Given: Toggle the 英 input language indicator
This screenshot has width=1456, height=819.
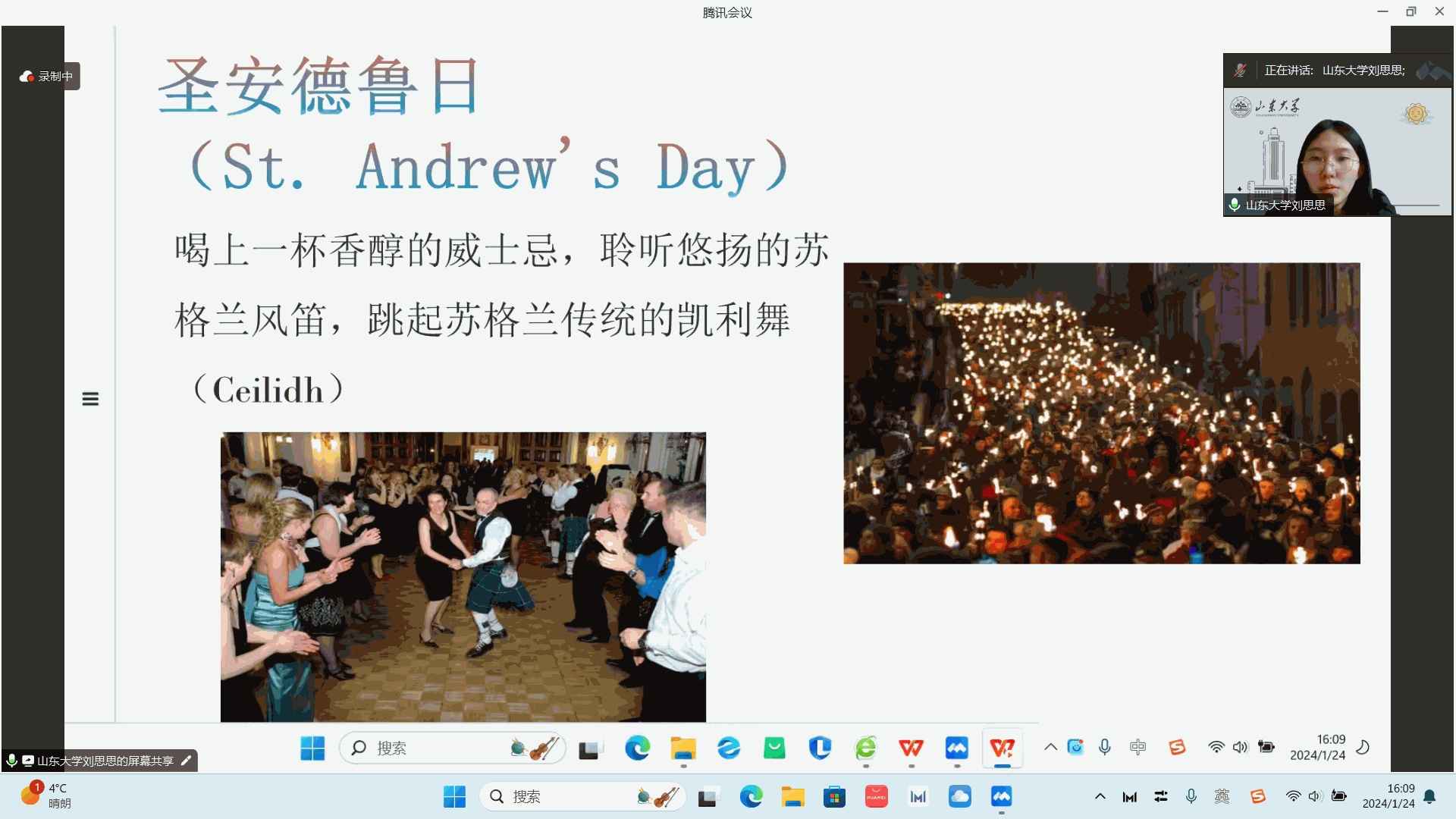Looking at the screenshot, I should coord(1222,796).
